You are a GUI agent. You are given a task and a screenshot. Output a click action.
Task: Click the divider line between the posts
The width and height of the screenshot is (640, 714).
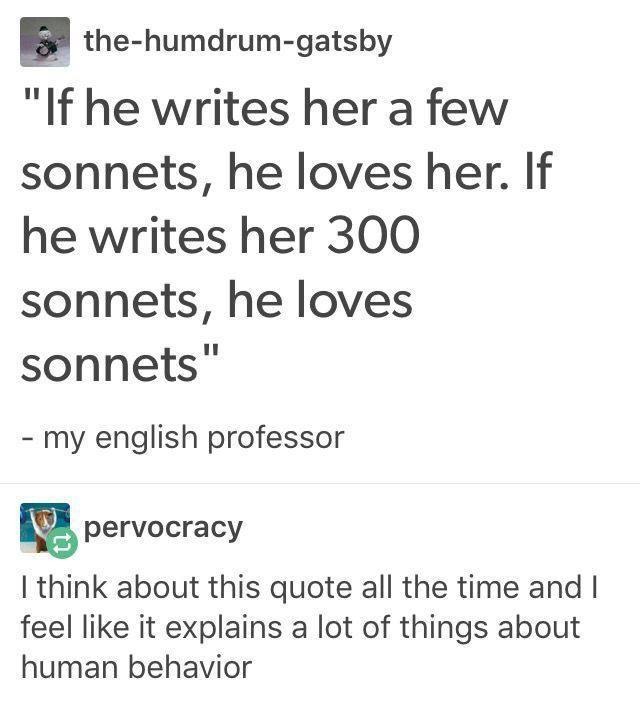320,484
